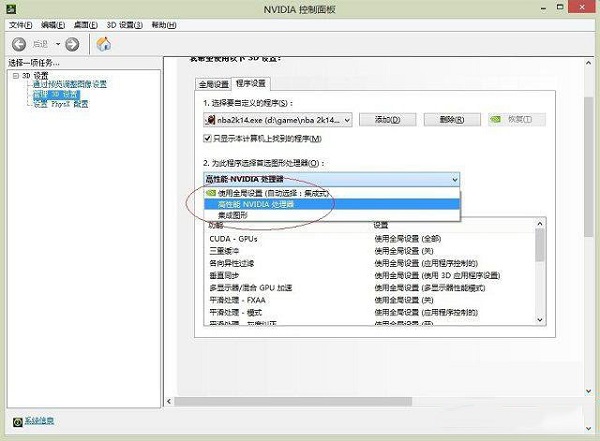Click the 恢复(T) restore button
Screen dimensions: 600x441
517,120
